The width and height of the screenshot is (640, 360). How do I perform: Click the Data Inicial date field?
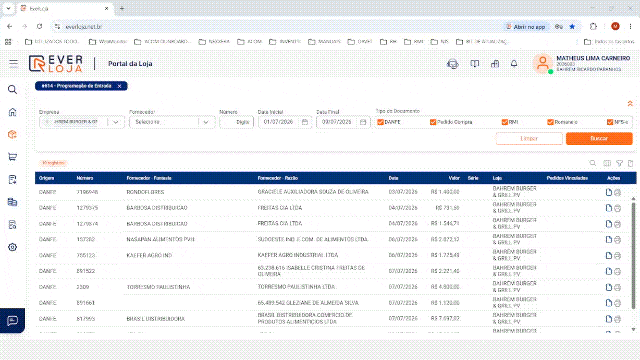click(x=285, y=122)
